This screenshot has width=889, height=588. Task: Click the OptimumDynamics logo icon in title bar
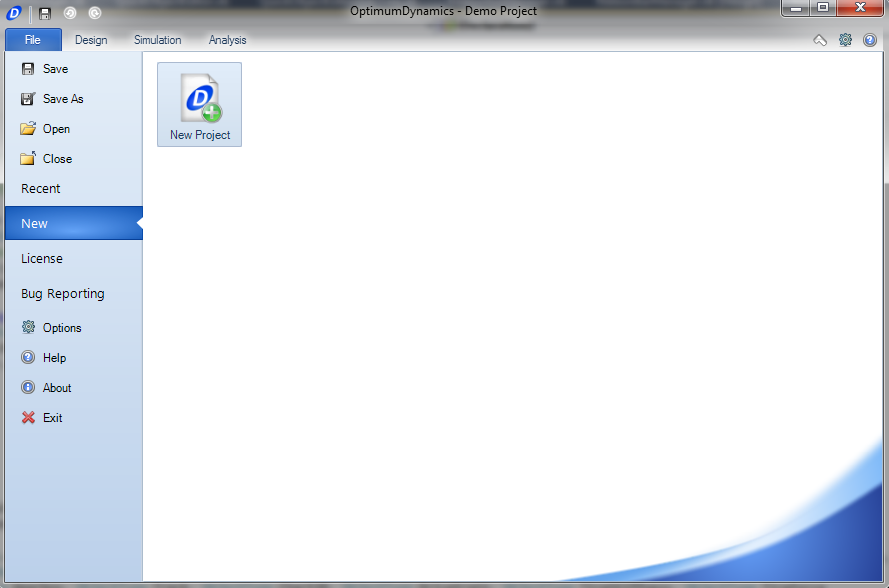click(14, 12)
